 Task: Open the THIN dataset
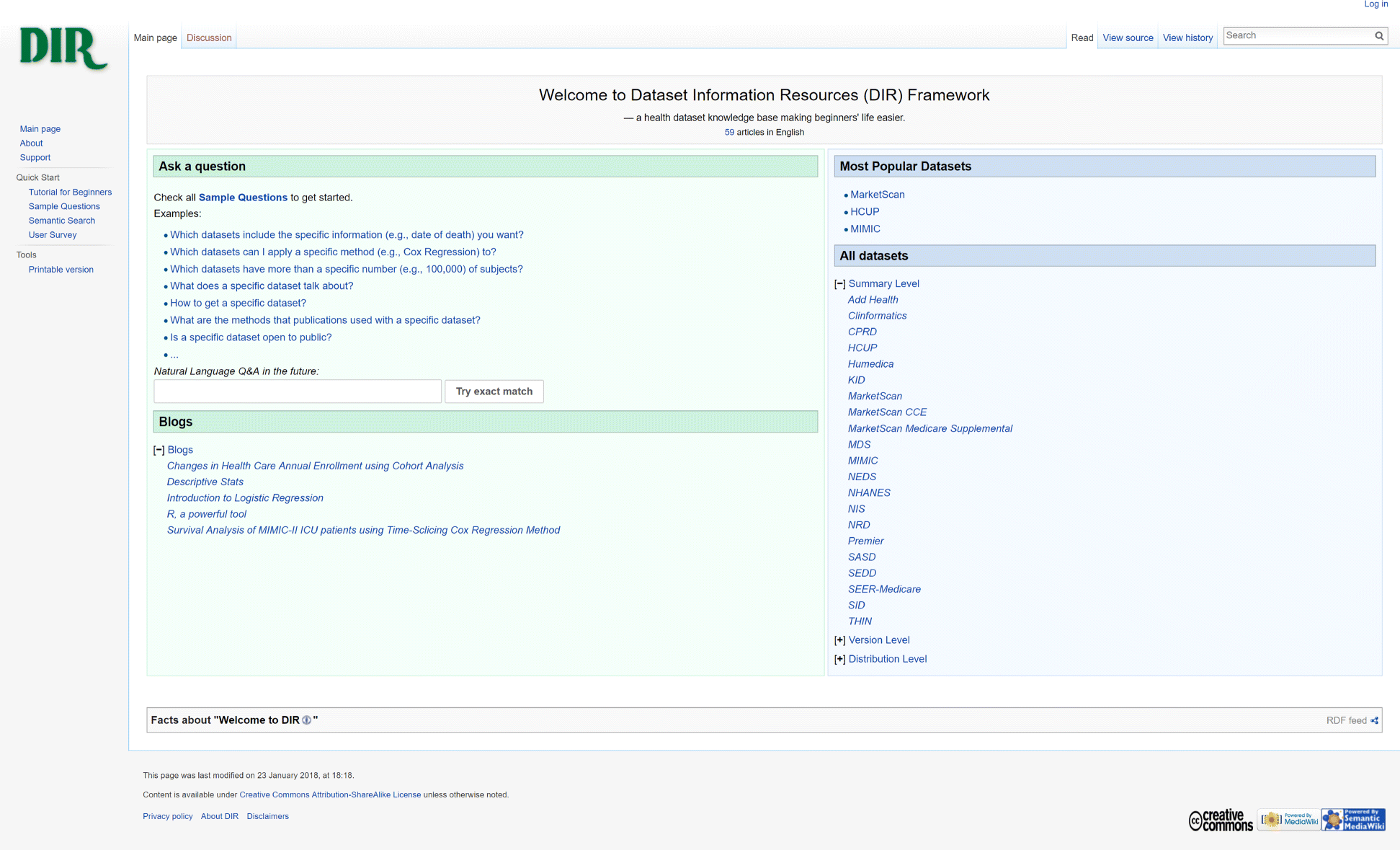point(860,621)
